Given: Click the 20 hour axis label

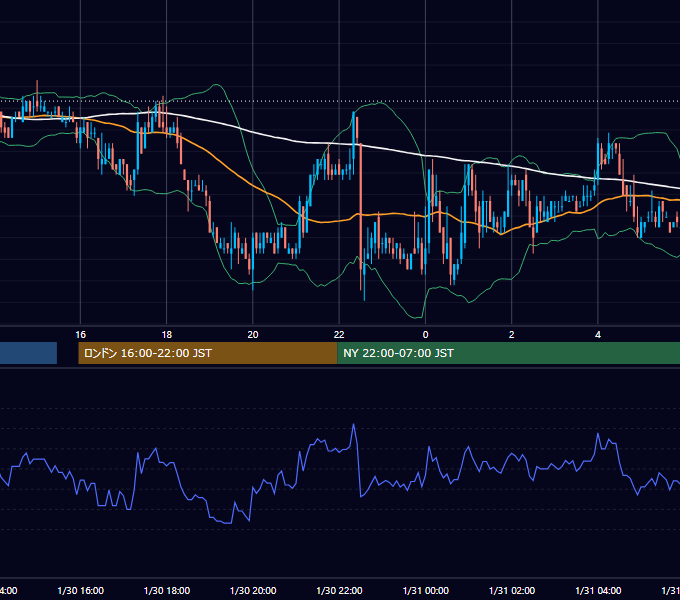Looking at the screenshot, I should pyautogui.click(x=253, y=335).
